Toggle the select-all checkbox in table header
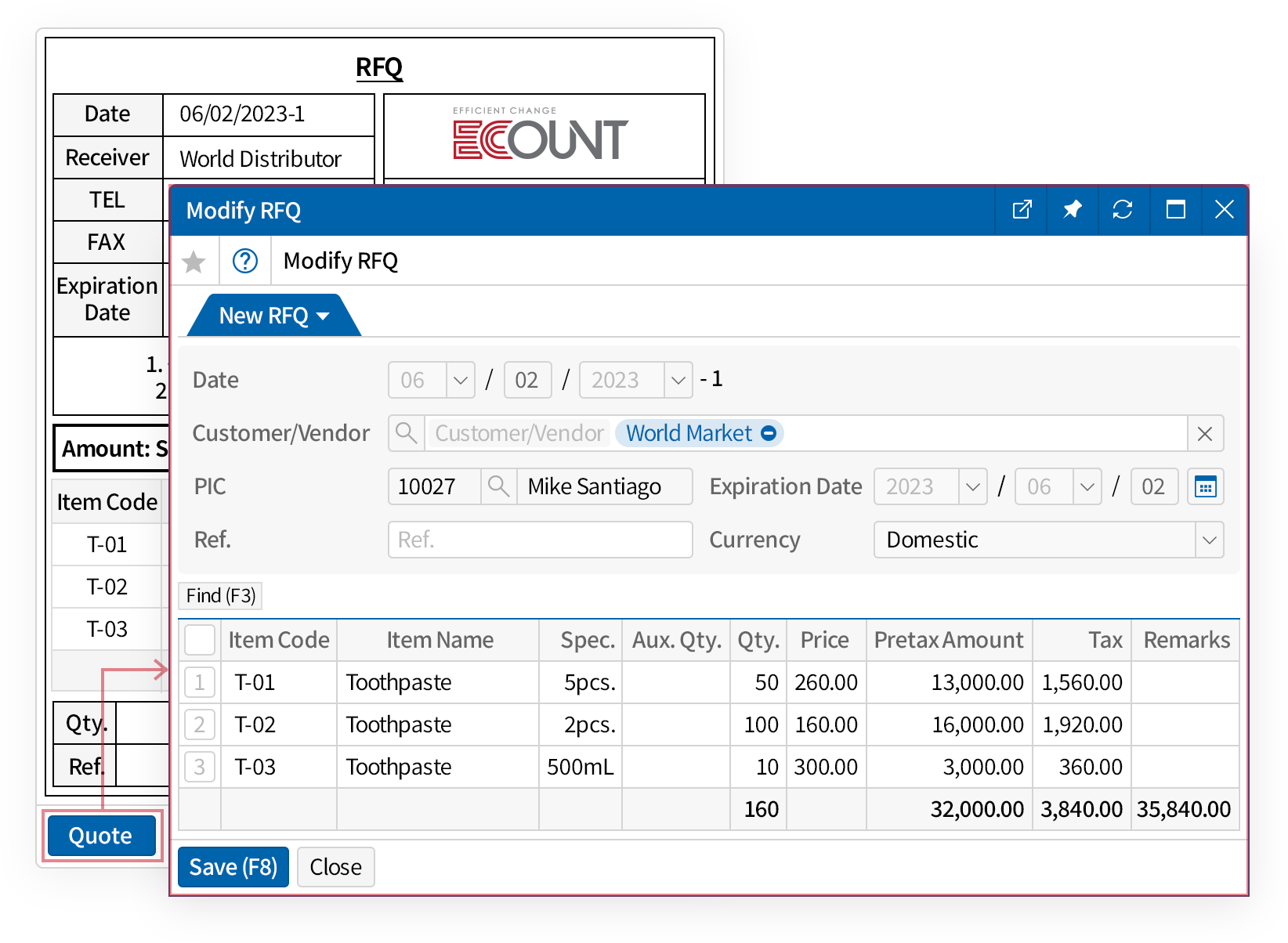This screenshot has height=943, width=1288. [200, 640]
